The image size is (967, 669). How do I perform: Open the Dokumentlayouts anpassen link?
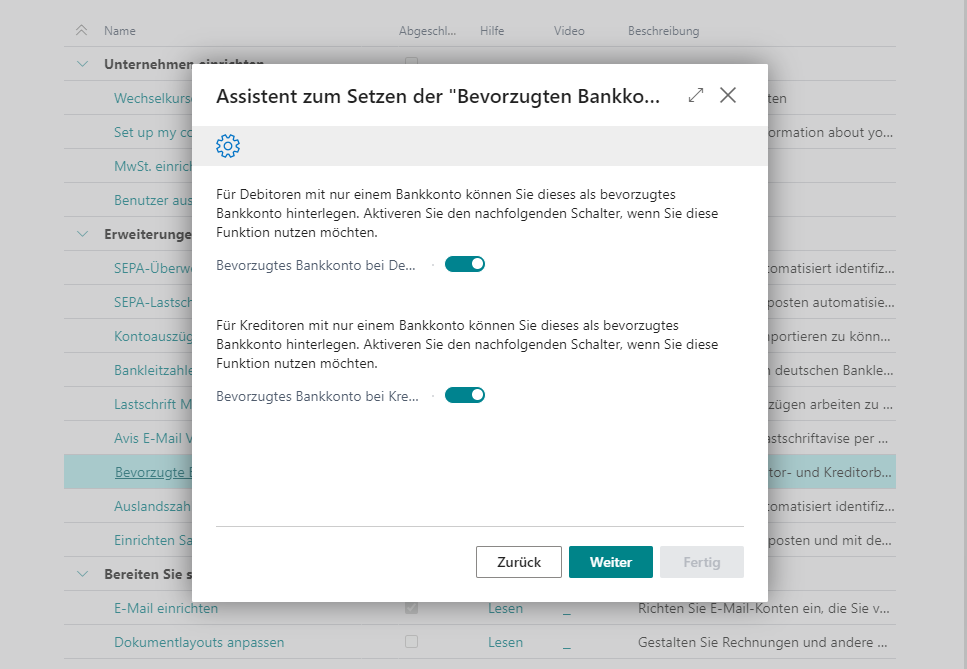[199, 642]
